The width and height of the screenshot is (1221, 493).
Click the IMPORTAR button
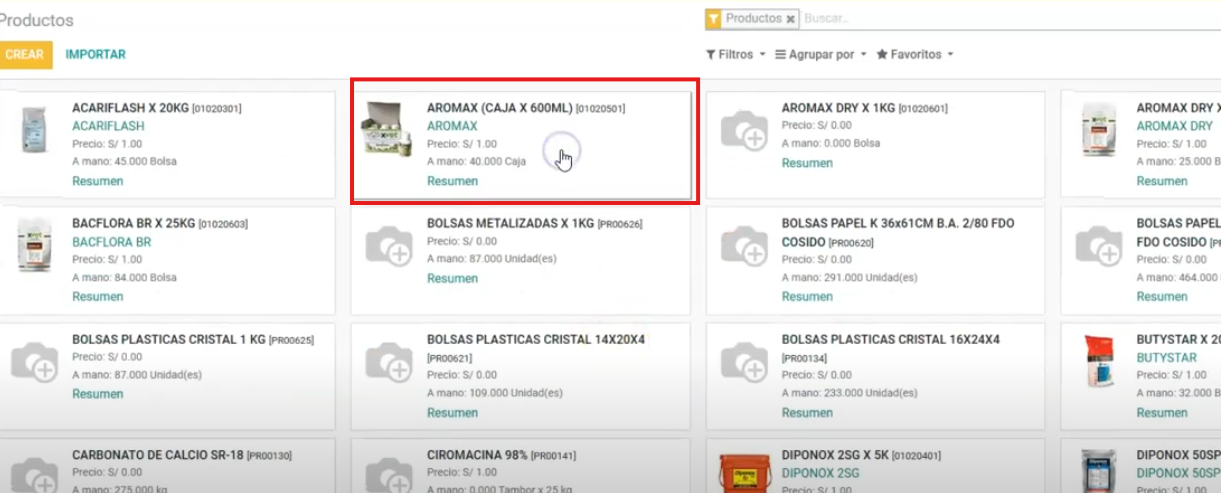pos(96,54)
